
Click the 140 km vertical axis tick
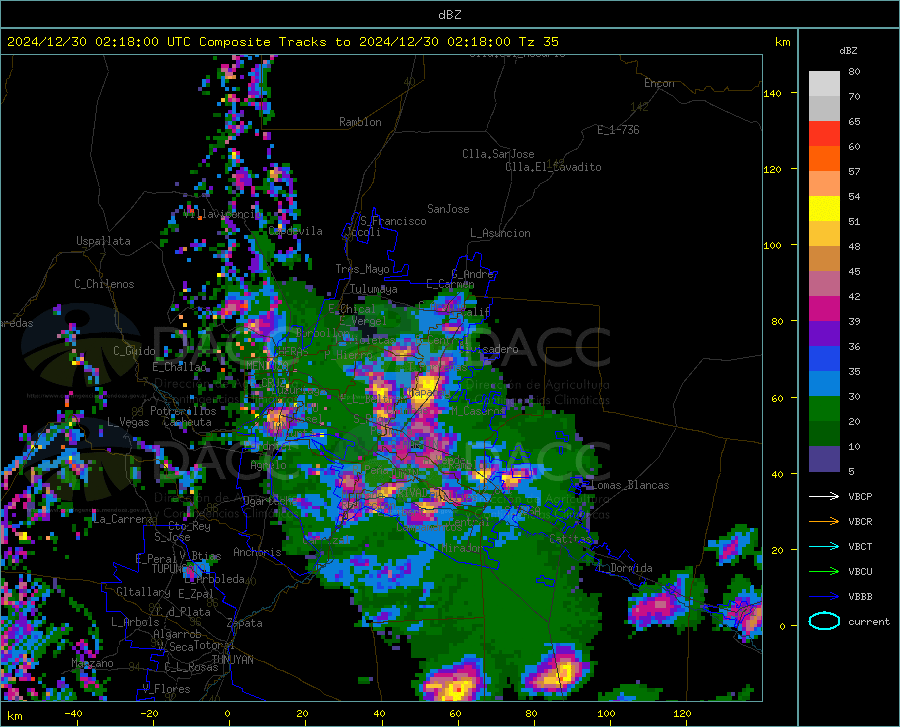[772, 93]
